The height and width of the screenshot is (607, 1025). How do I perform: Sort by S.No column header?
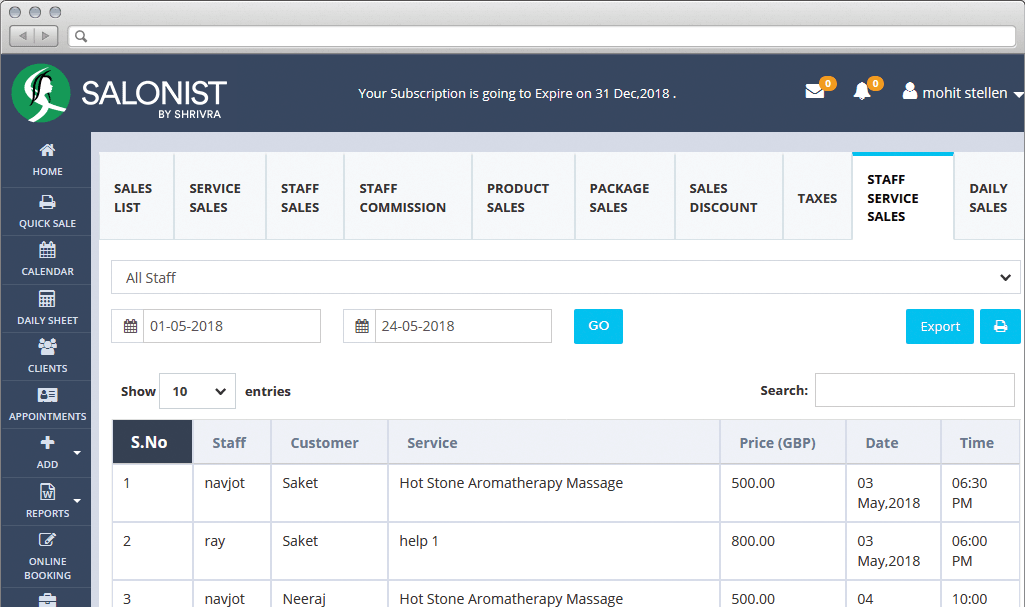pos(152,442)
